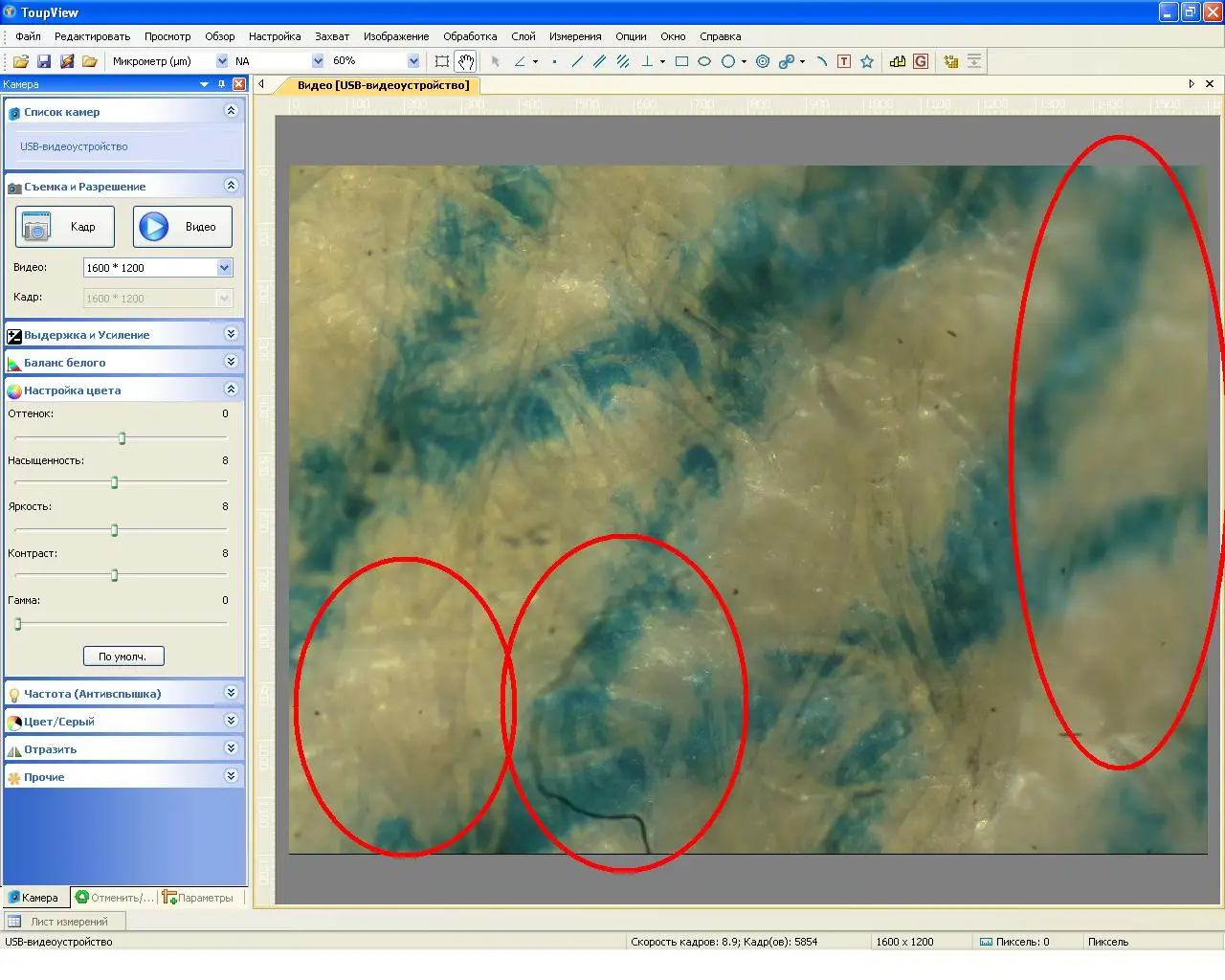This screenshot has height=980, width=1225.
Task: Select the rectangle measurement tool
Action: [x=681, y=61]
